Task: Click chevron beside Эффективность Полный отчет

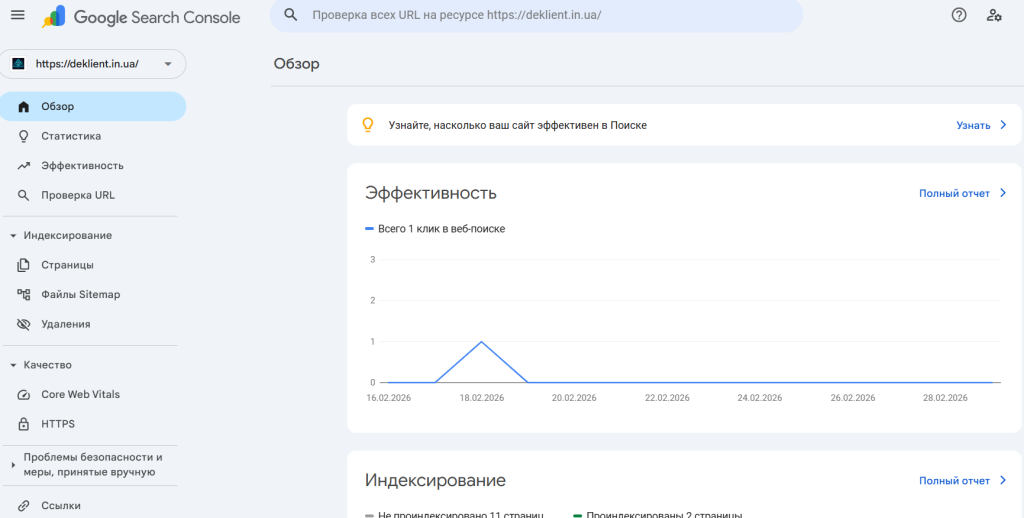Action: click(1004, 193)
